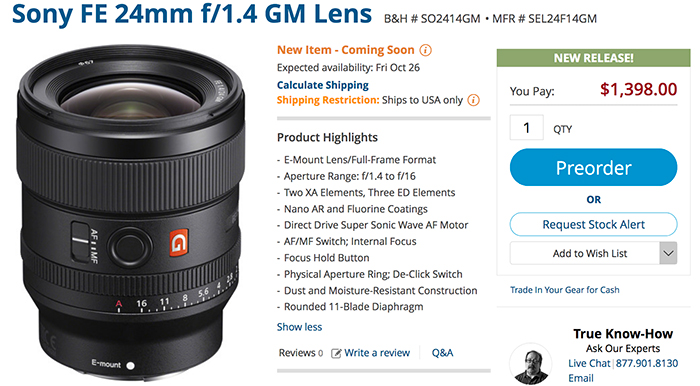Open the Calculate Shipping link
The image size is (700, 386).
(323, 85)
